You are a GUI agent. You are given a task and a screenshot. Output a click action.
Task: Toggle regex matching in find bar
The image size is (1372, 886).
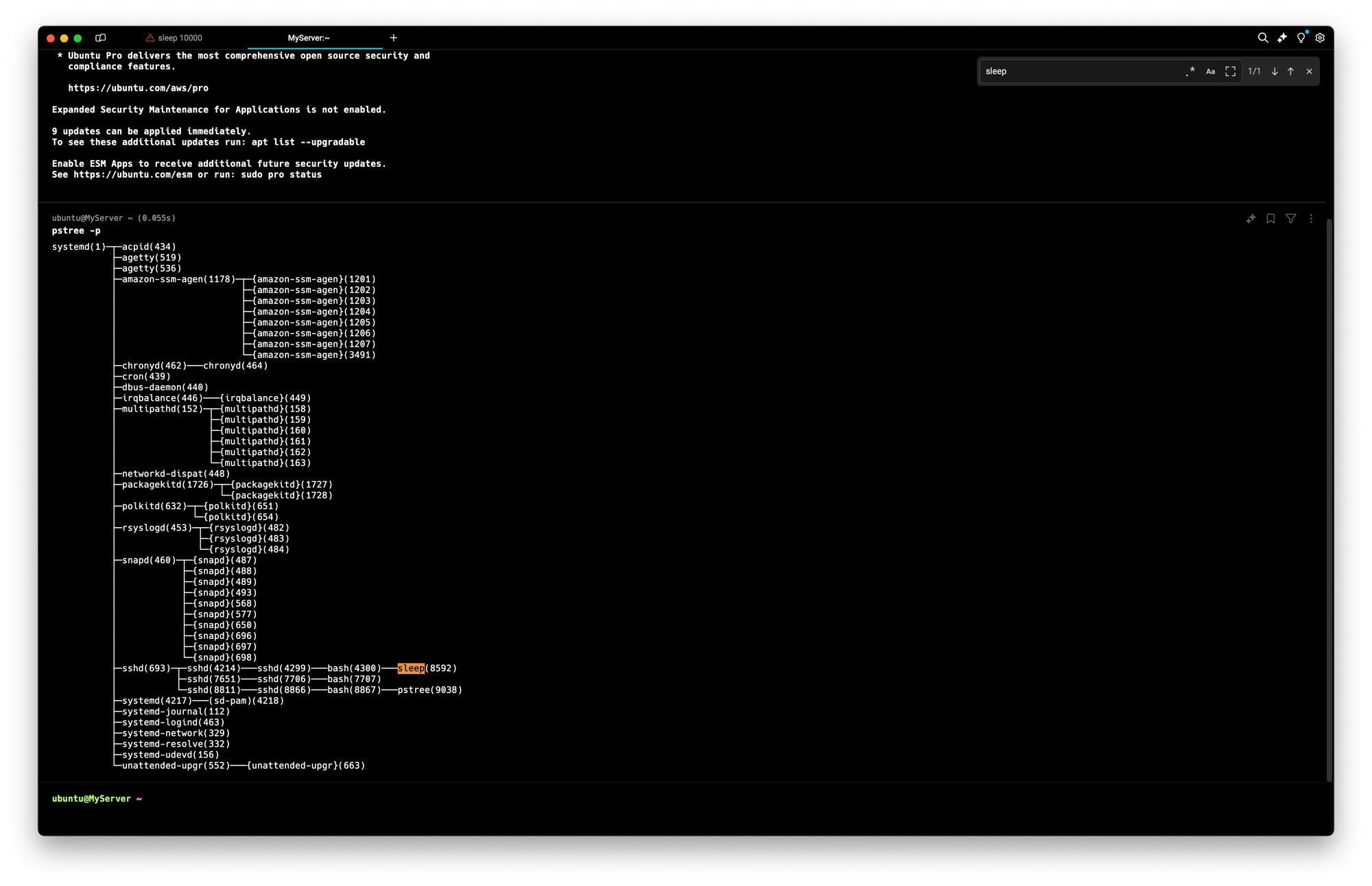click(1190, 71)
